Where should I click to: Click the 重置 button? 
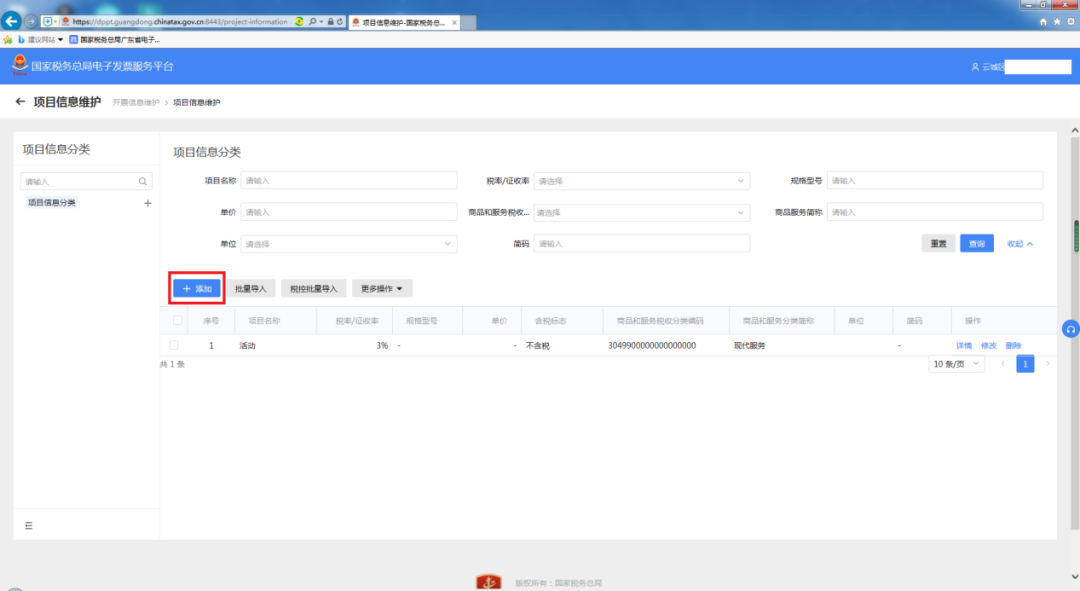point(938,244)
